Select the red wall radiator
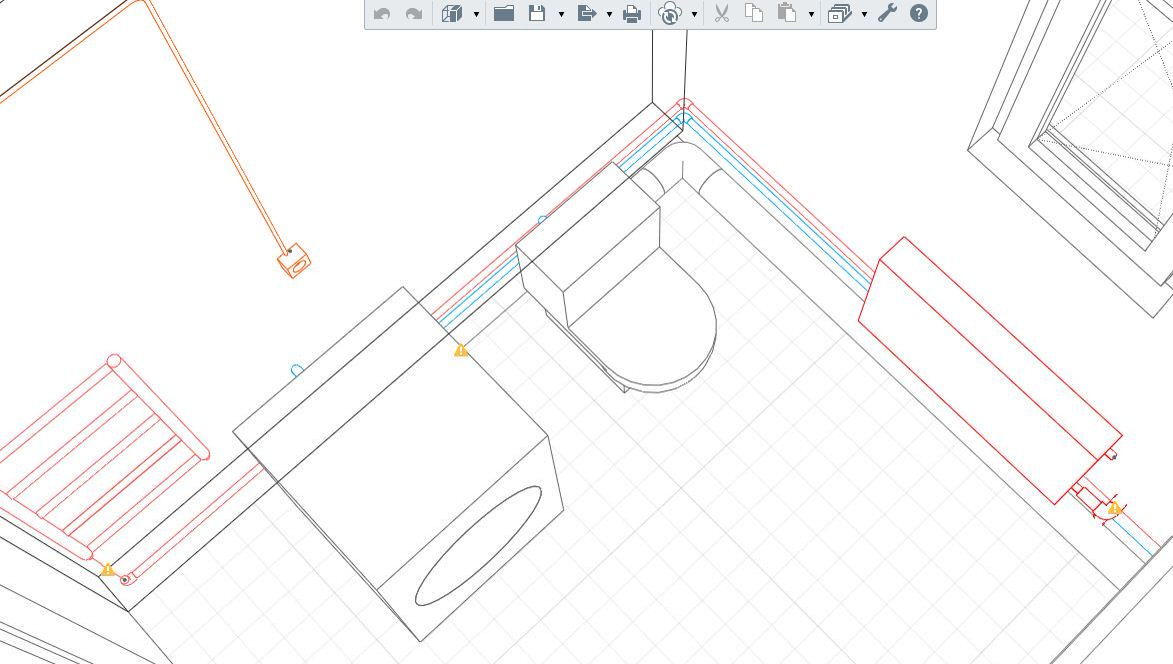Screen dimensions: 1173x664 [989, 370]
